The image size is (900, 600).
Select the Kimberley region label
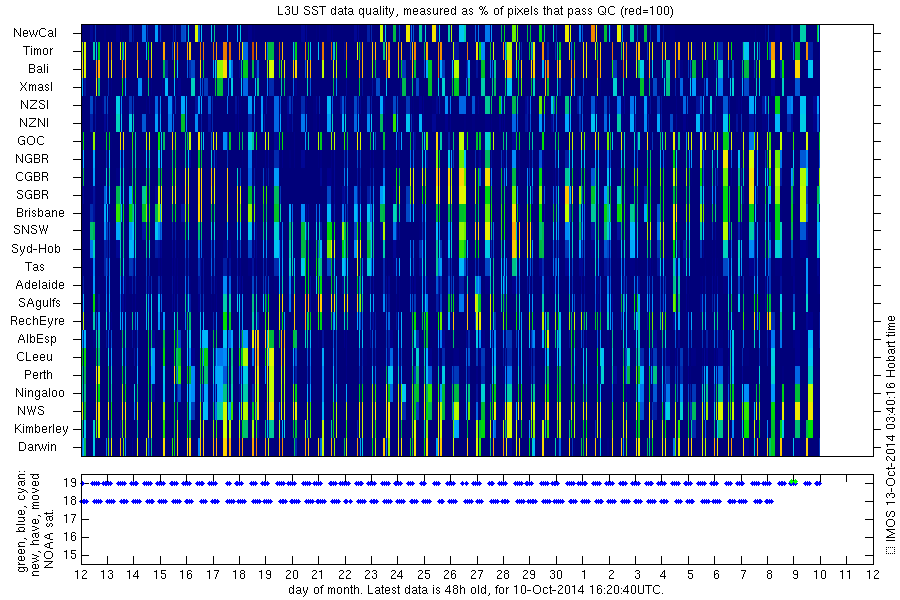41,429
